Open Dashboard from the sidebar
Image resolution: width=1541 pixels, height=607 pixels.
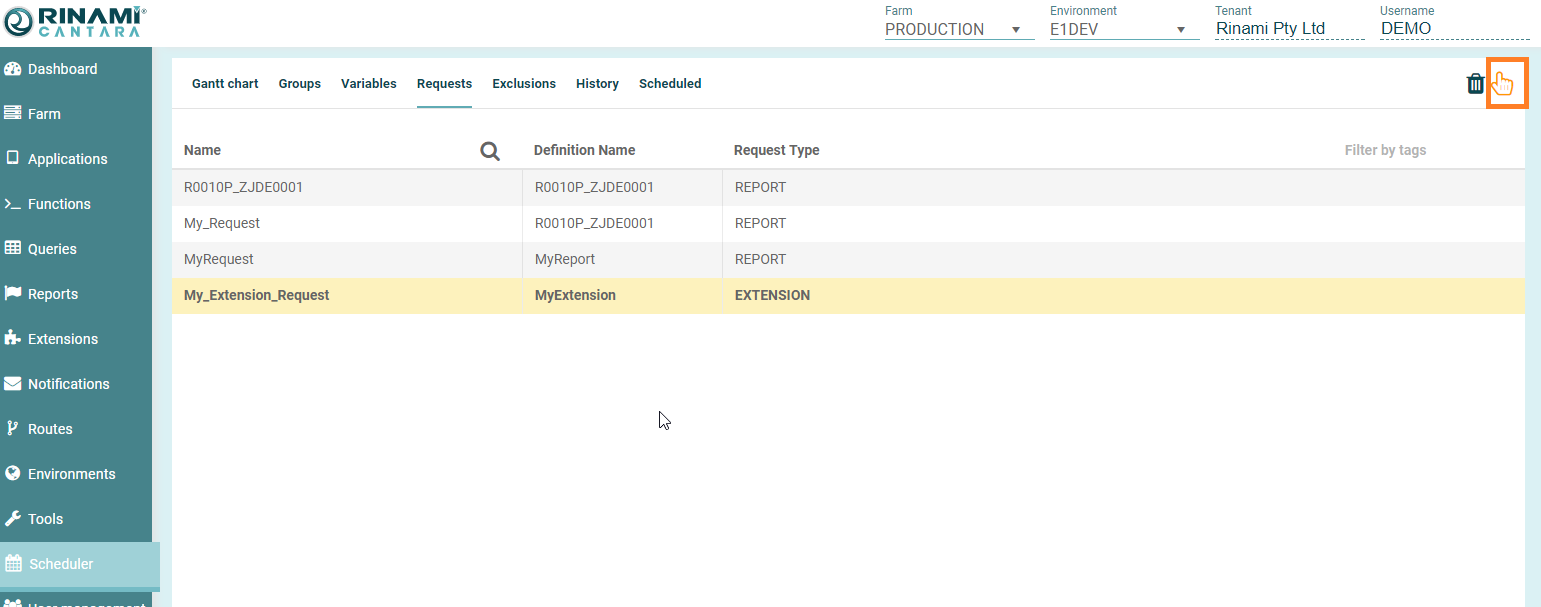[62, 69]
